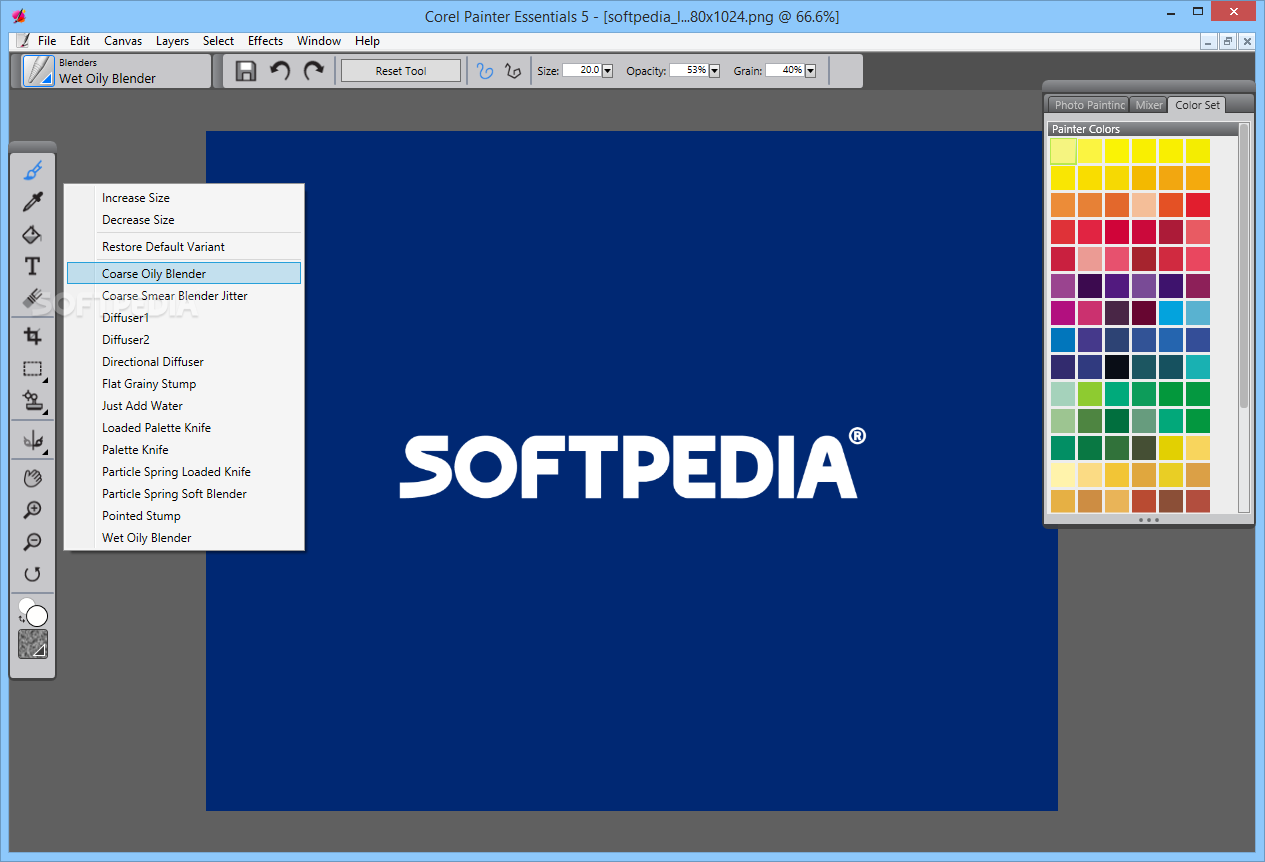Click the Reset Tool button

(401, 71)
